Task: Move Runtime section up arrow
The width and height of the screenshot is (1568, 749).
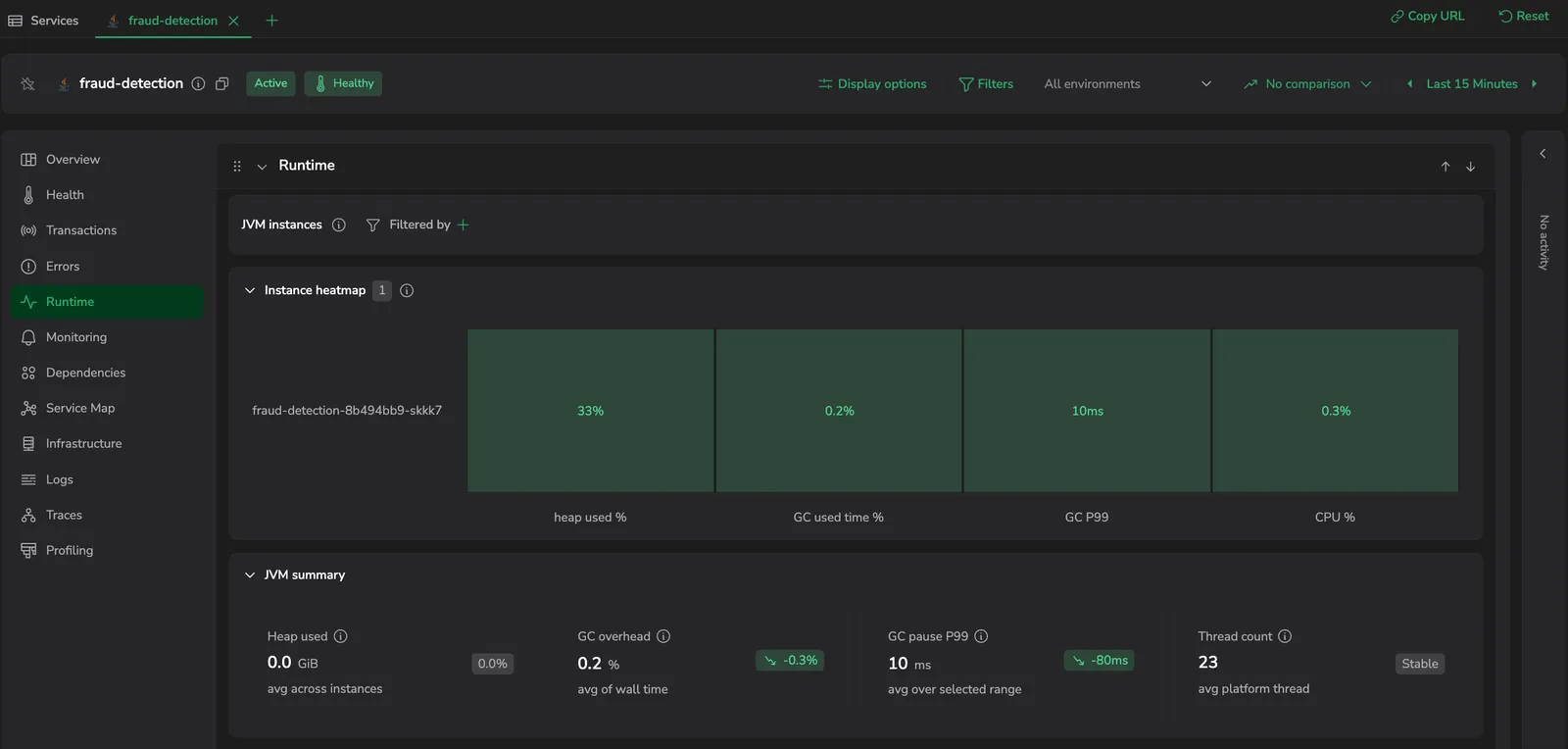Action: click(x=1445, y=167)
